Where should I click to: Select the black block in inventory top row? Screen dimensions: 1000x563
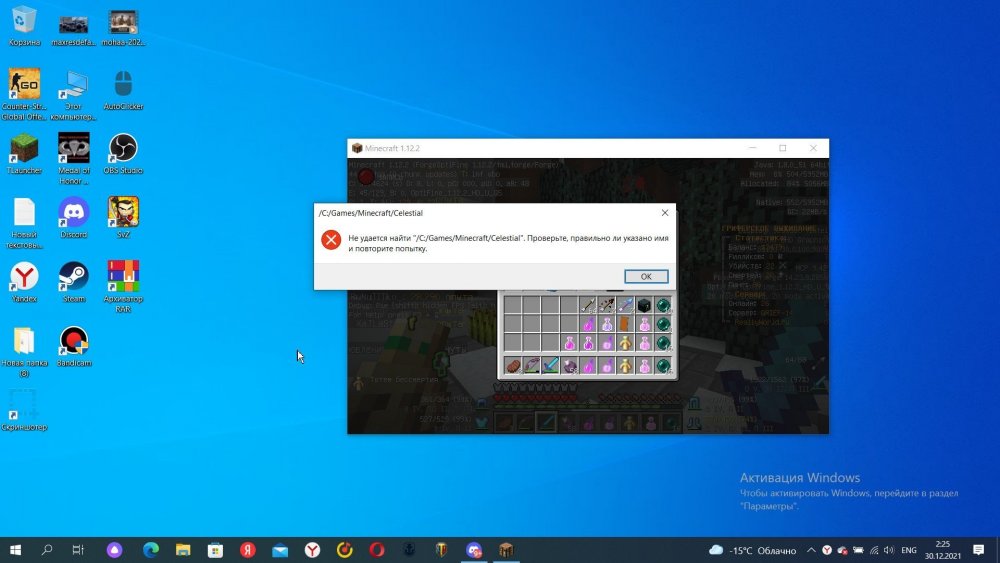point(644,305)
